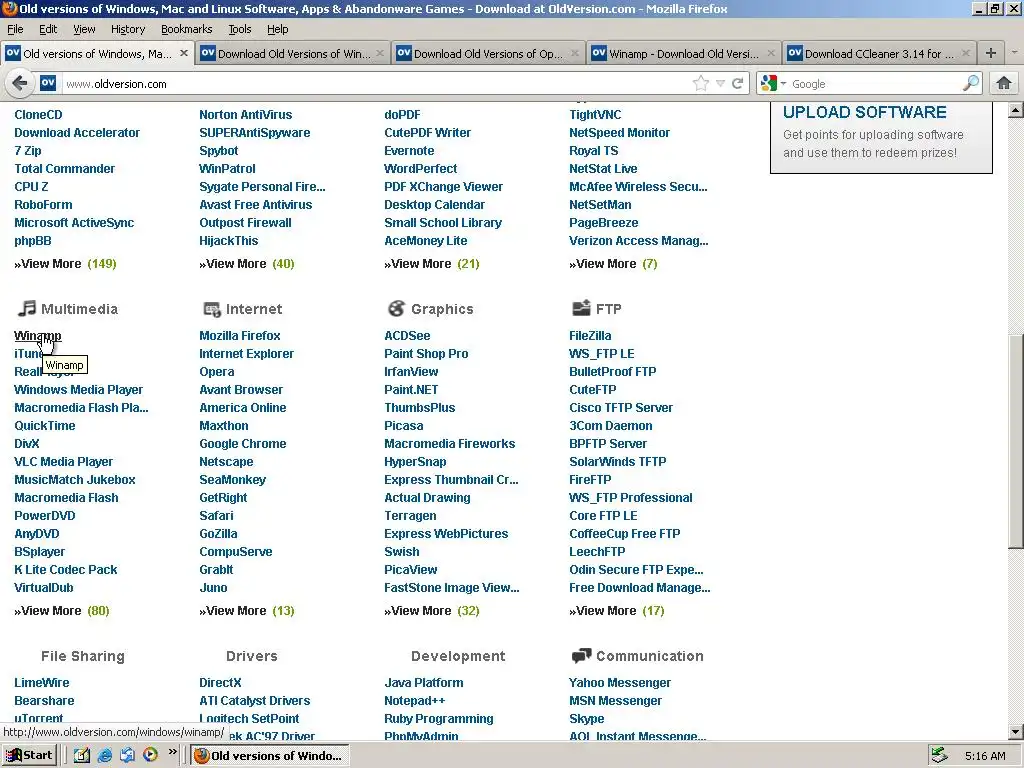Click the notepad icon in the quick launch
1024x768 pixels.
point(82,756)
